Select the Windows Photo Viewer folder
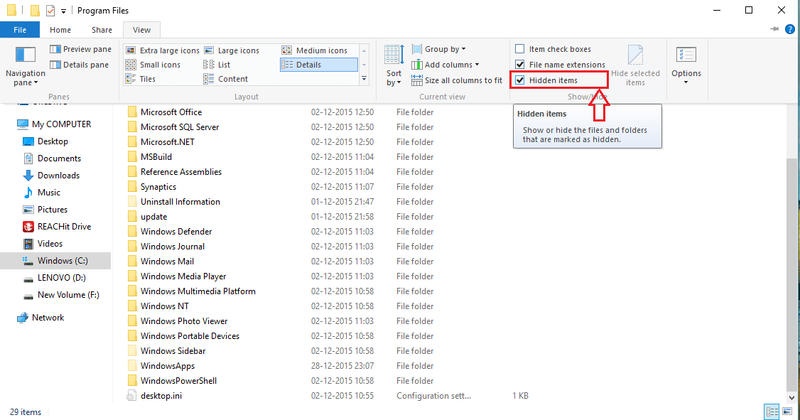 pyautogui.click(x=184, y=321)
